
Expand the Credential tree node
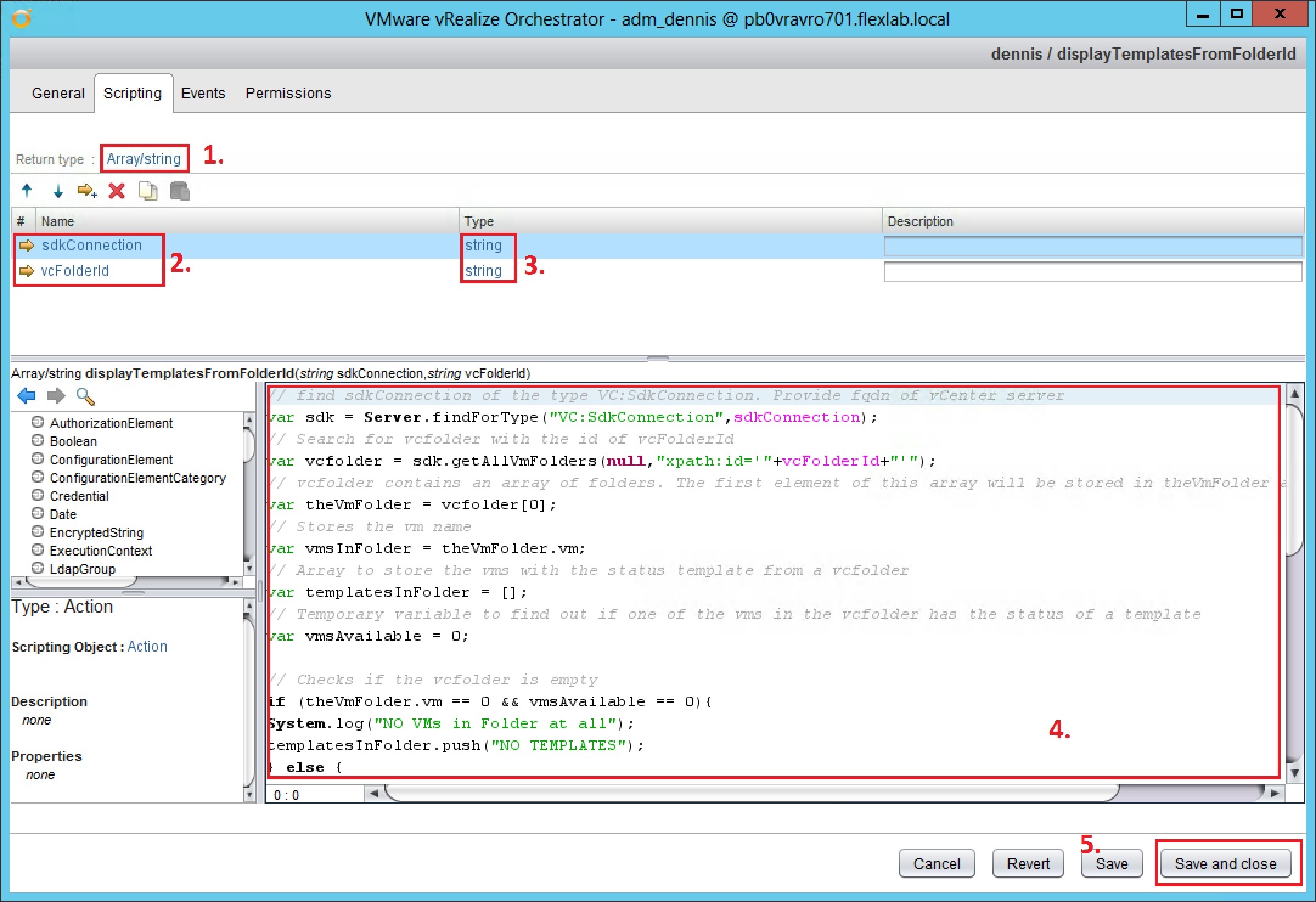pyautogui.click(x=38, y=495)
